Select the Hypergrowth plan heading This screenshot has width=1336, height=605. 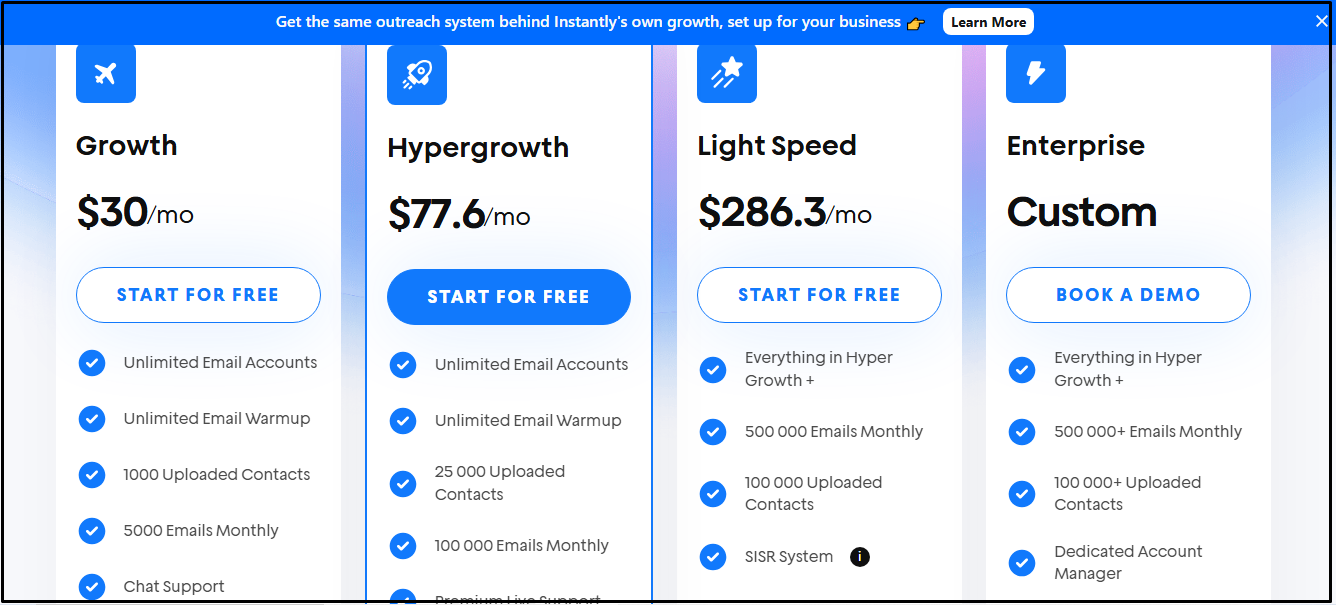click(x=478, y=148)
